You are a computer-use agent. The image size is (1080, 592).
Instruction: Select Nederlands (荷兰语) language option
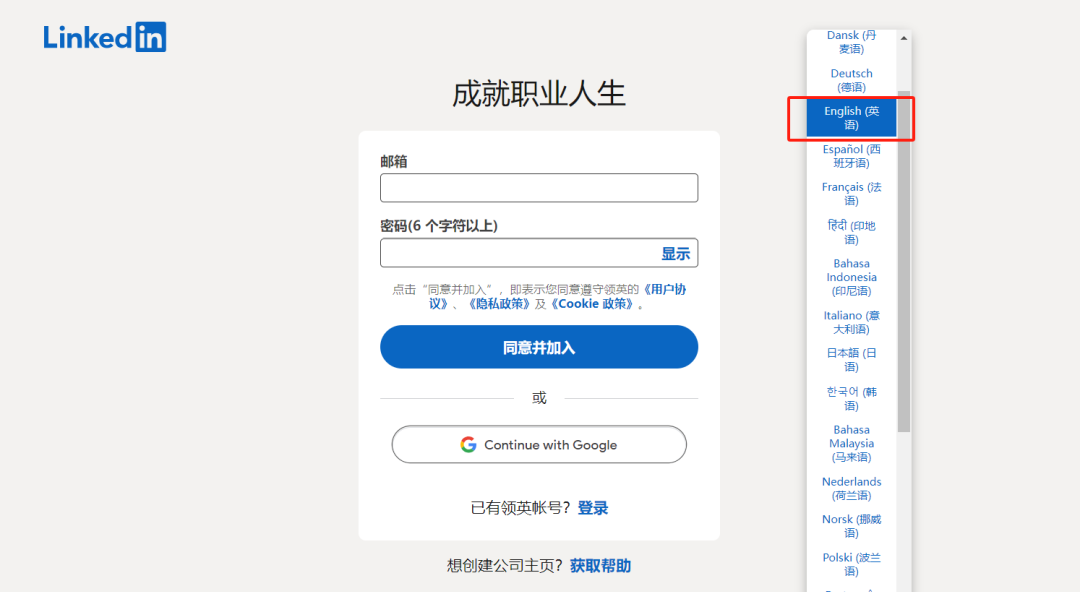tap(851, 488)
